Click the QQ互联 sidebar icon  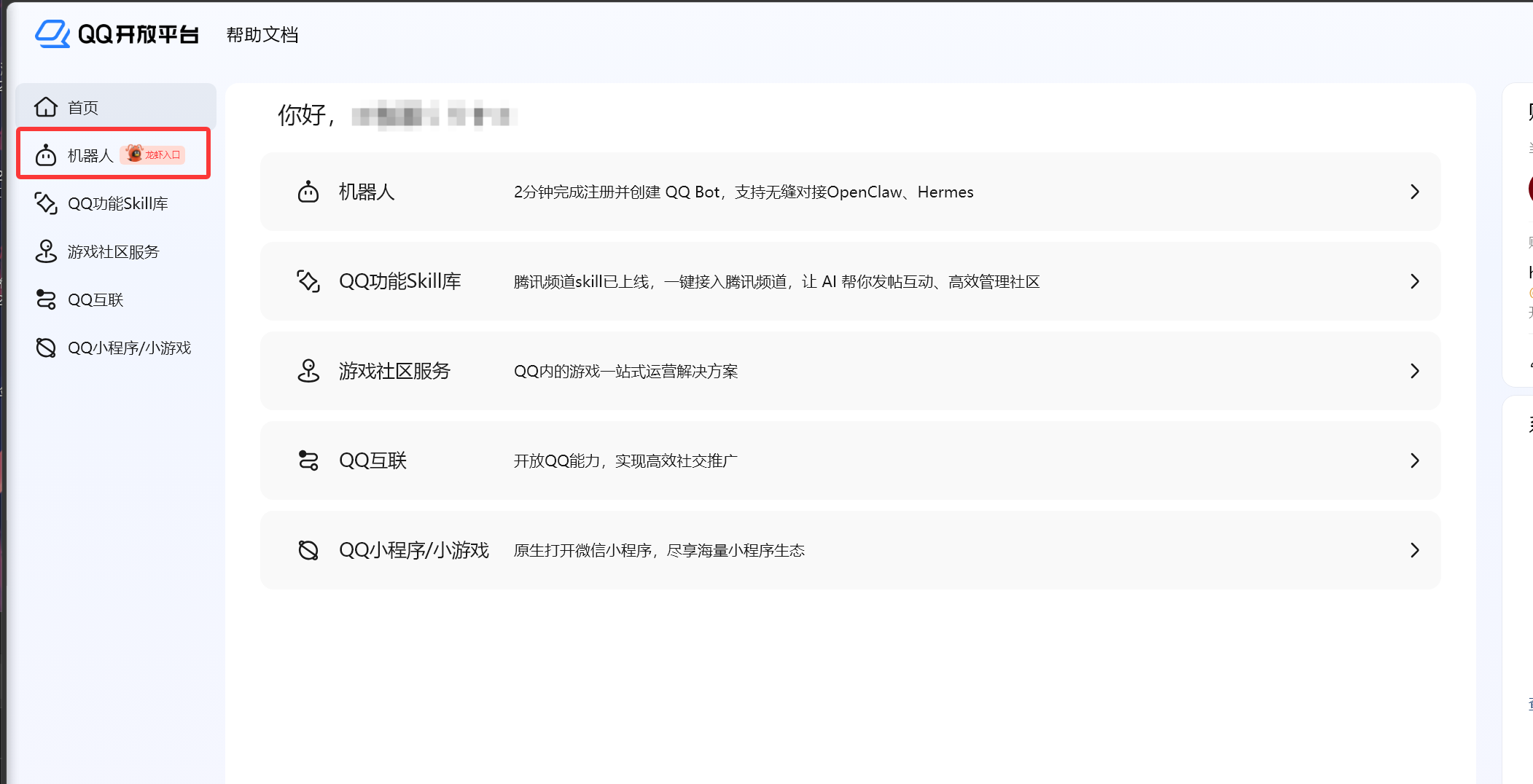pyautogui.click(x=46, y=299)
